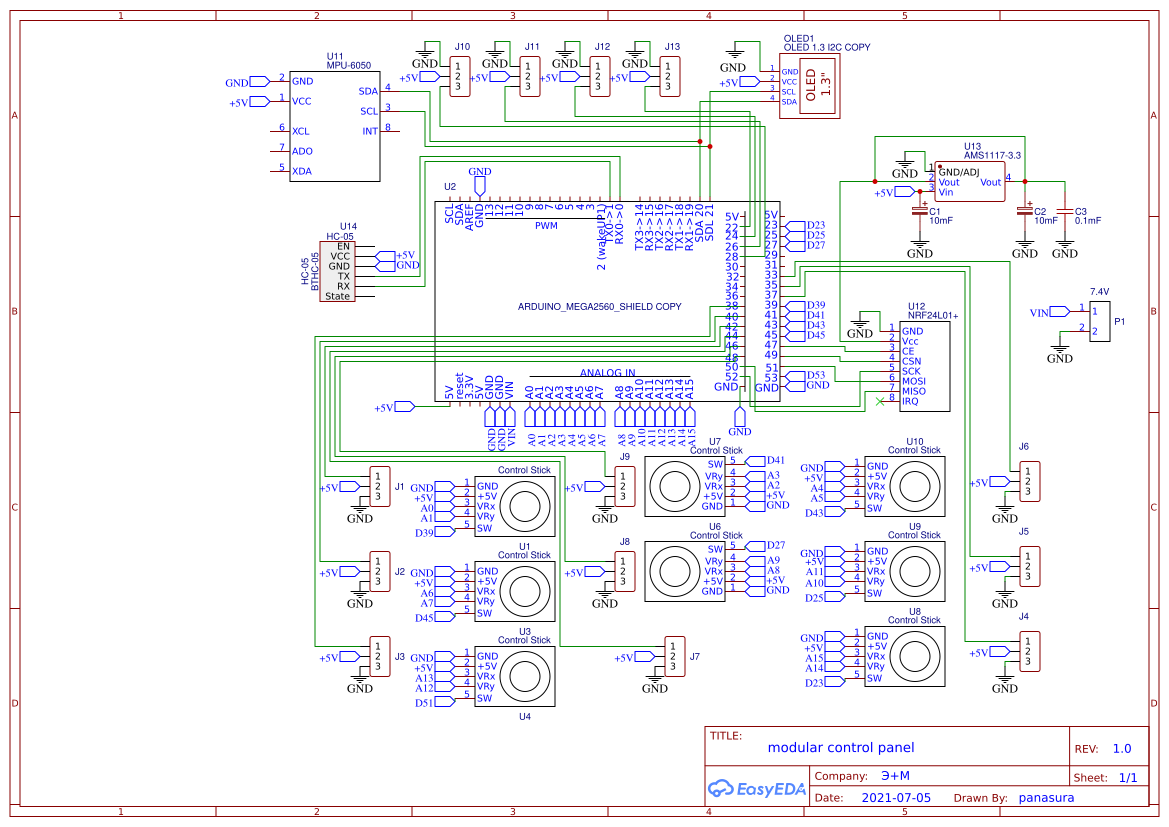Click the ANALOG IN section label
Screen dimensions: 1169x827
click(x=608, y=371)
